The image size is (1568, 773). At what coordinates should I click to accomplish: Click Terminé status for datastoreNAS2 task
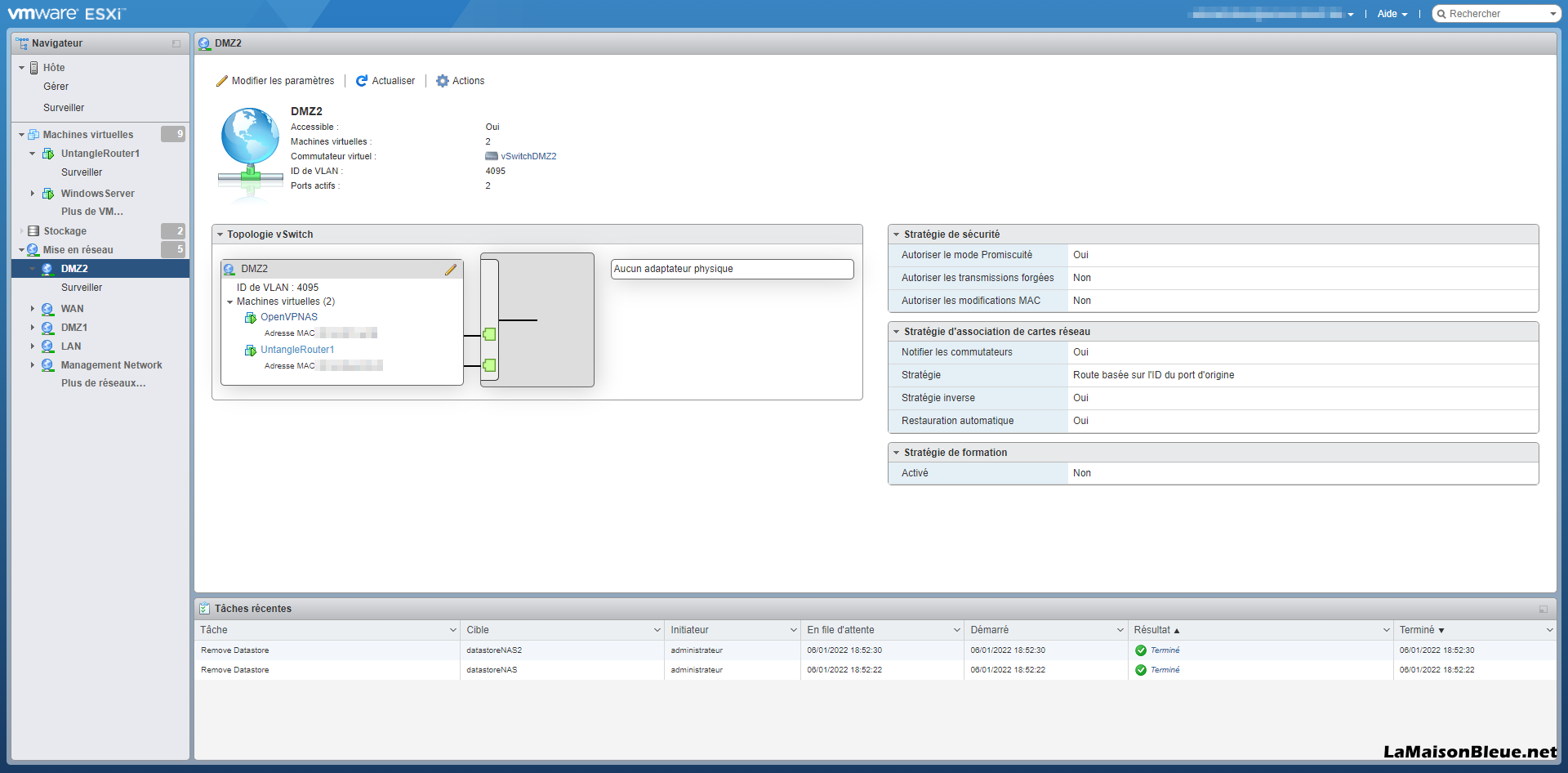[x=1165, y=650]
